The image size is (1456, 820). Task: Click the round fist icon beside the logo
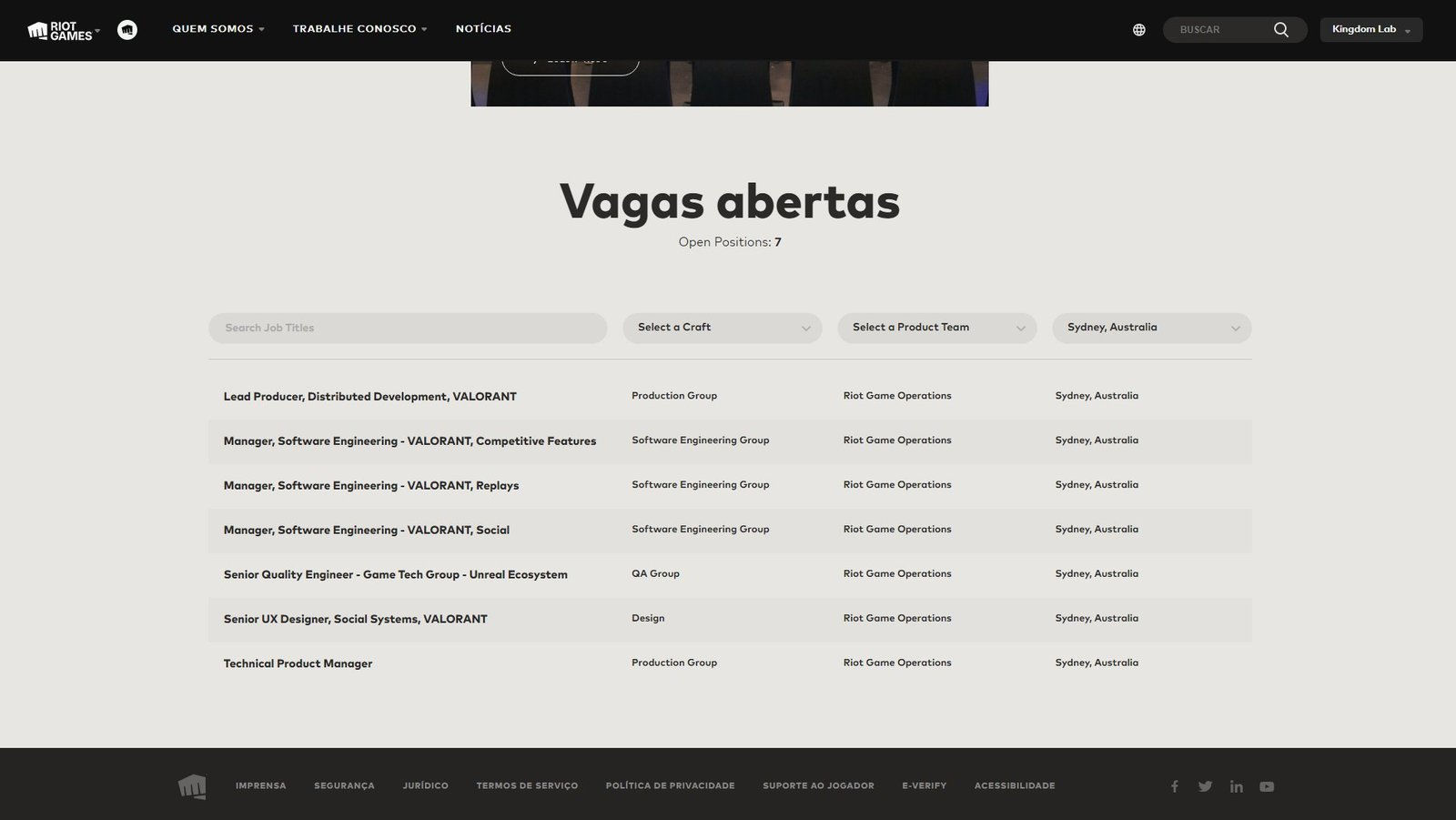127,30
